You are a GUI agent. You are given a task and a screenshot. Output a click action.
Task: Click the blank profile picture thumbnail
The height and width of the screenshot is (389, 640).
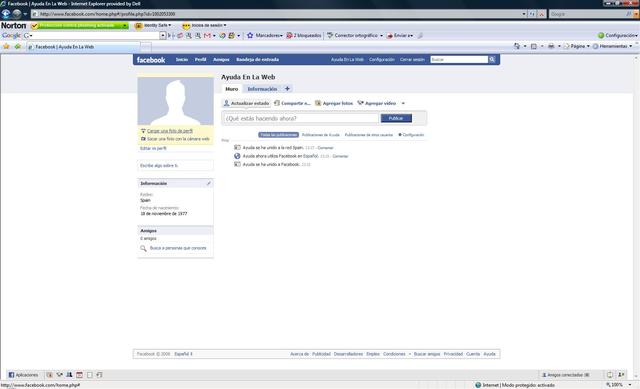coord(176,101)
